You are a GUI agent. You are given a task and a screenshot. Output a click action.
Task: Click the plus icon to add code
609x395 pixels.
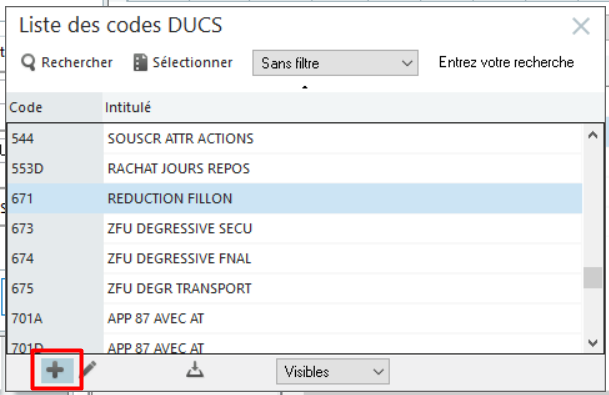pyautogui.click(x=57, y=370)
